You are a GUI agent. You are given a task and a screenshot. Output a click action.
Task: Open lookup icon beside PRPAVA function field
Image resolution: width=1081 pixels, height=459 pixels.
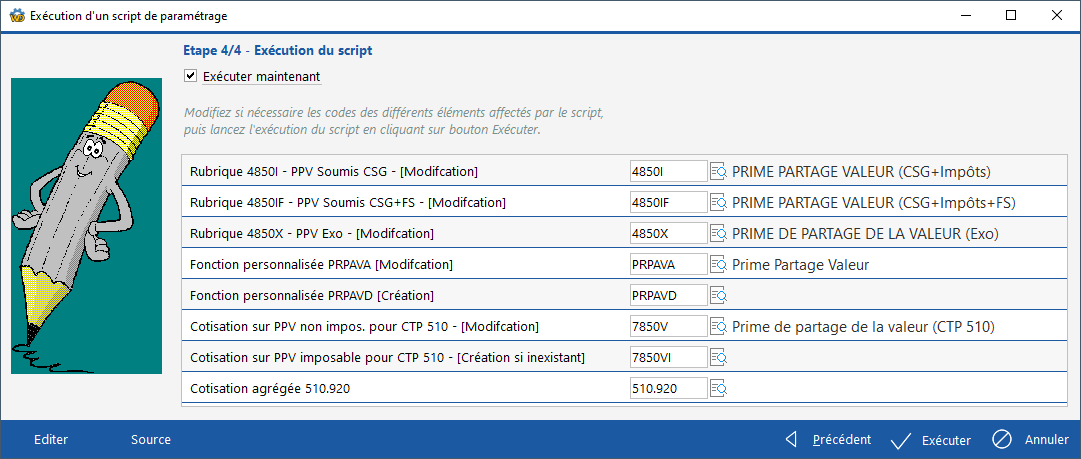pyautogui.click(x=718, y=264)
